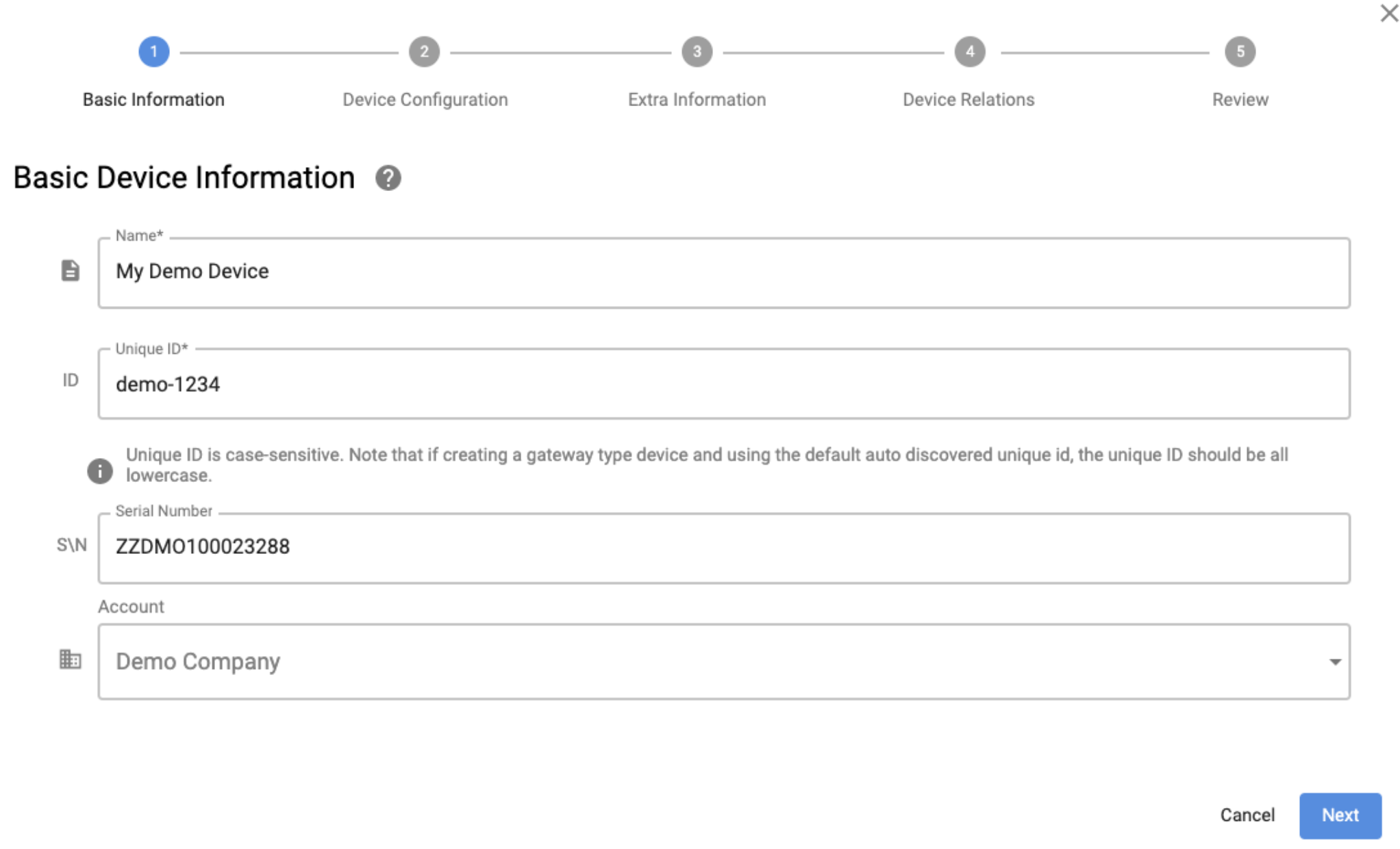Image resolution: width=1400 pixels, height=849 pixels.
Task: Click the building icon beside Account
Action: (70, 659)
